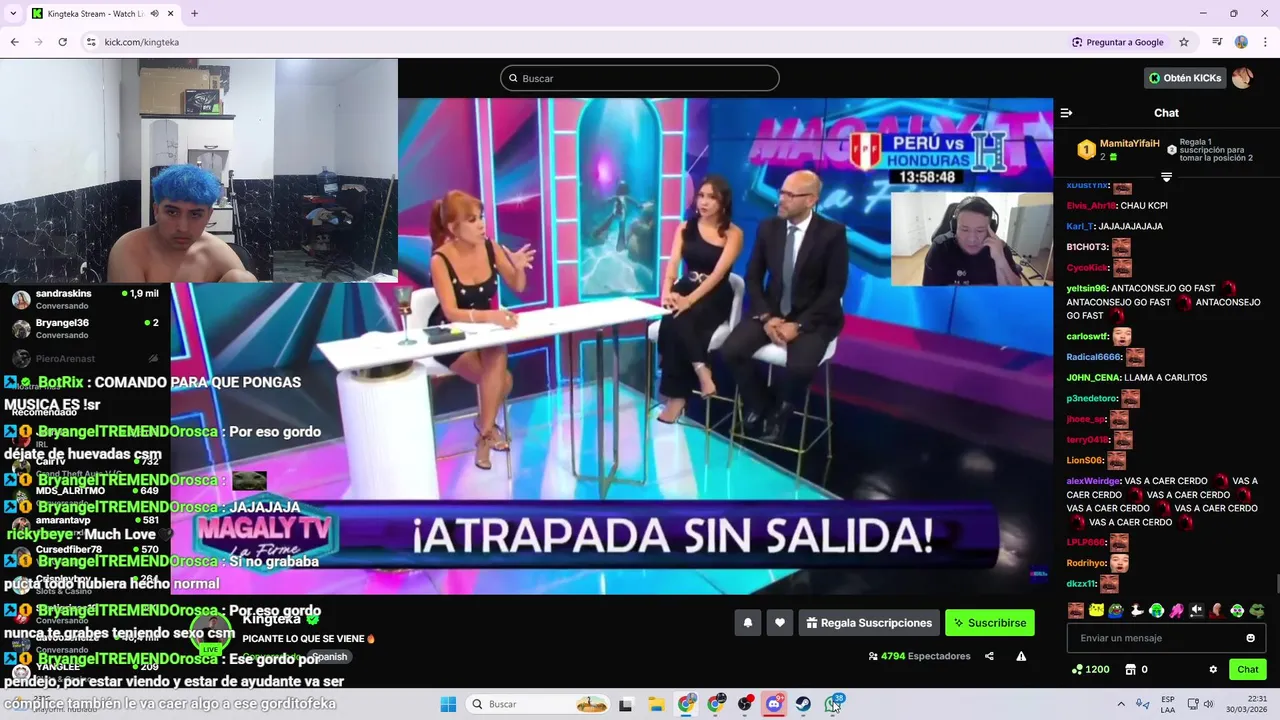Open the user profile avatar menu
The width and height of the screenshot is (1280, 720).
click(x=1242, y=78)
